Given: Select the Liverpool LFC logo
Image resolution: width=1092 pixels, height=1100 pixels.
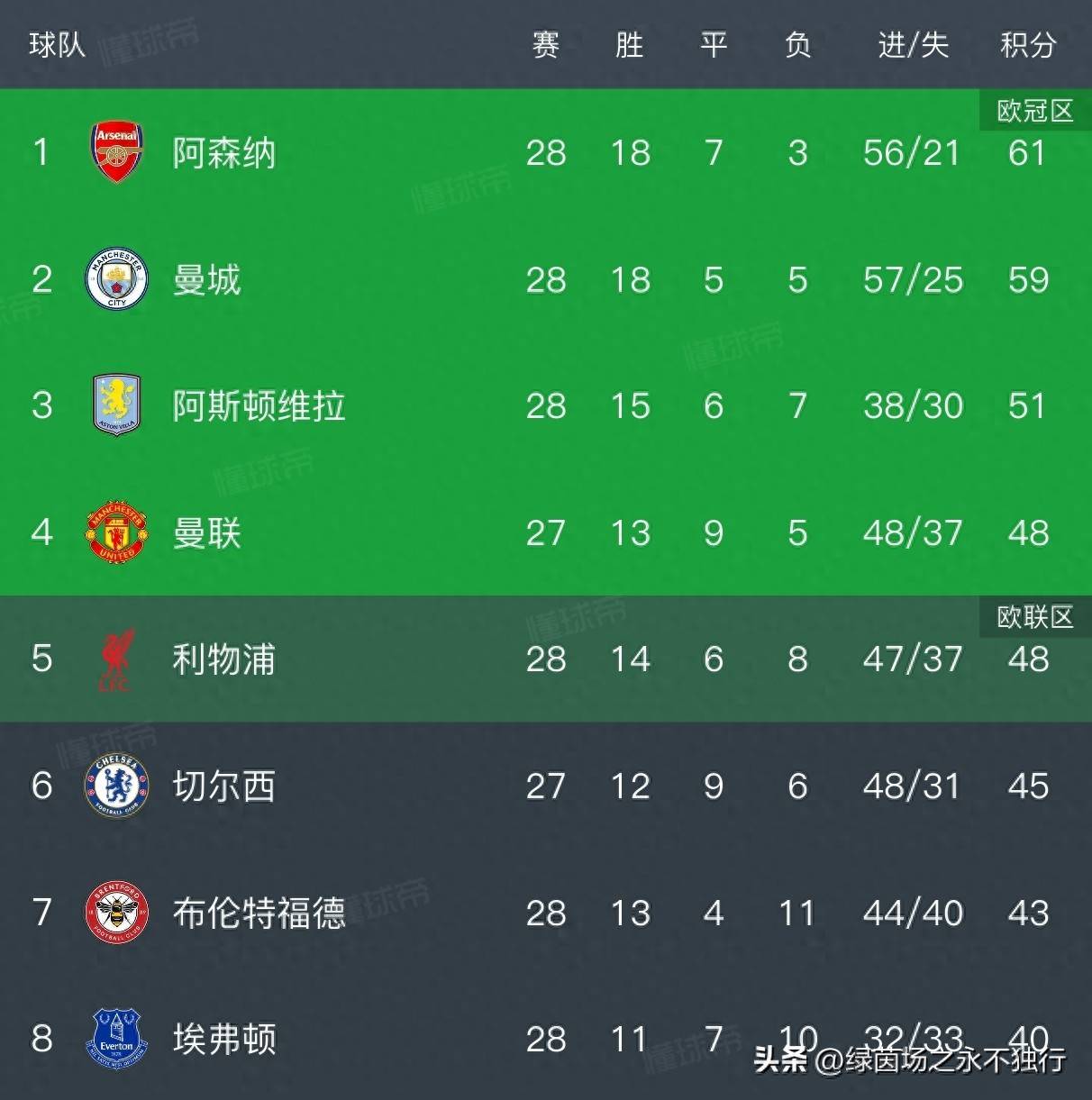Looking at the screenshot, I should tap(115, 659).
